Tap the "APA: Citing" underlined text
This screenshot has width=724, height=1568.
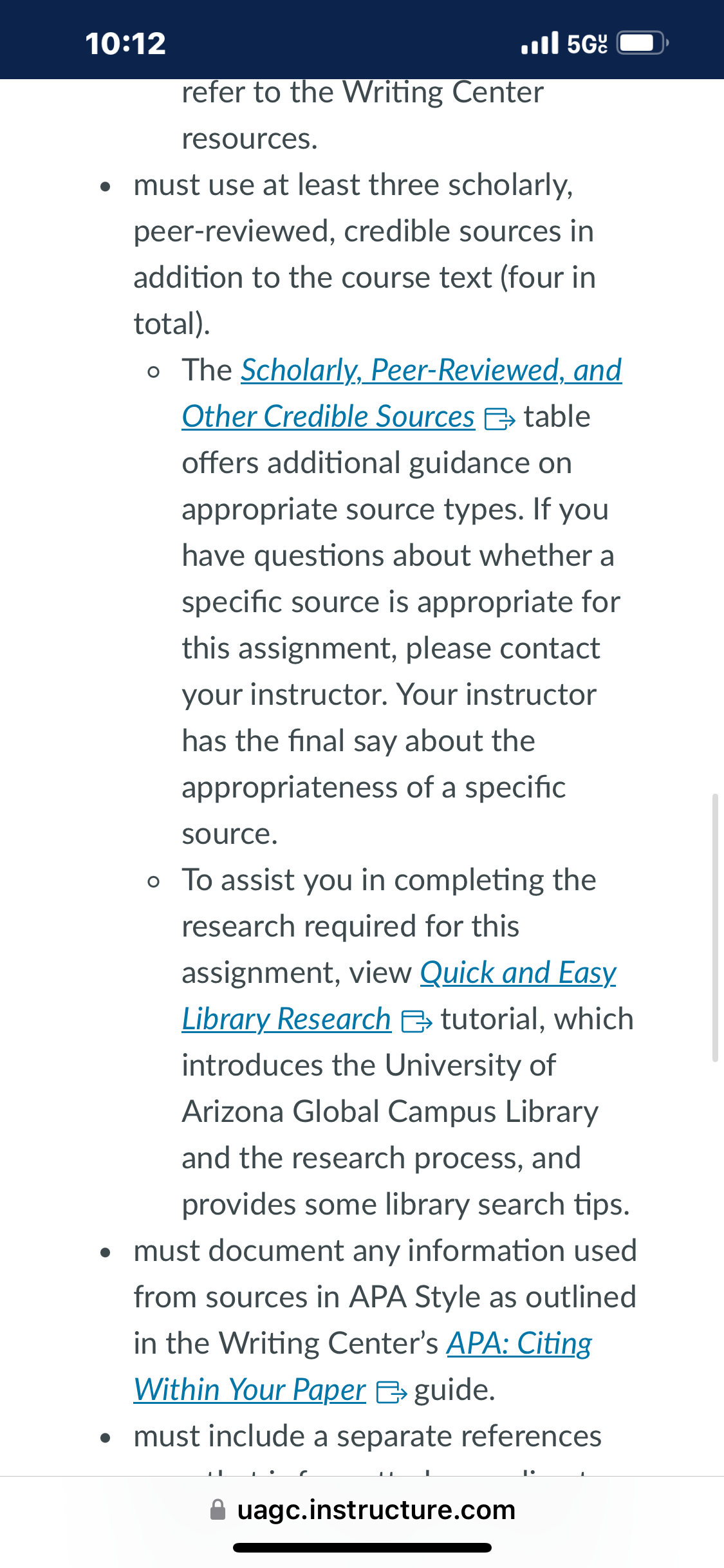(x=519, y=1344)
